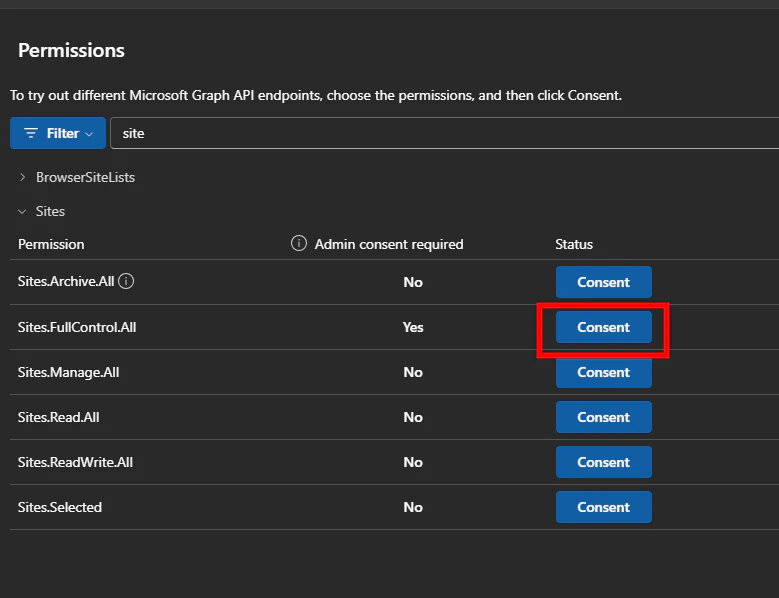Click the Status column header
Viewport: 779px width, 598px height.
(574, 244)
